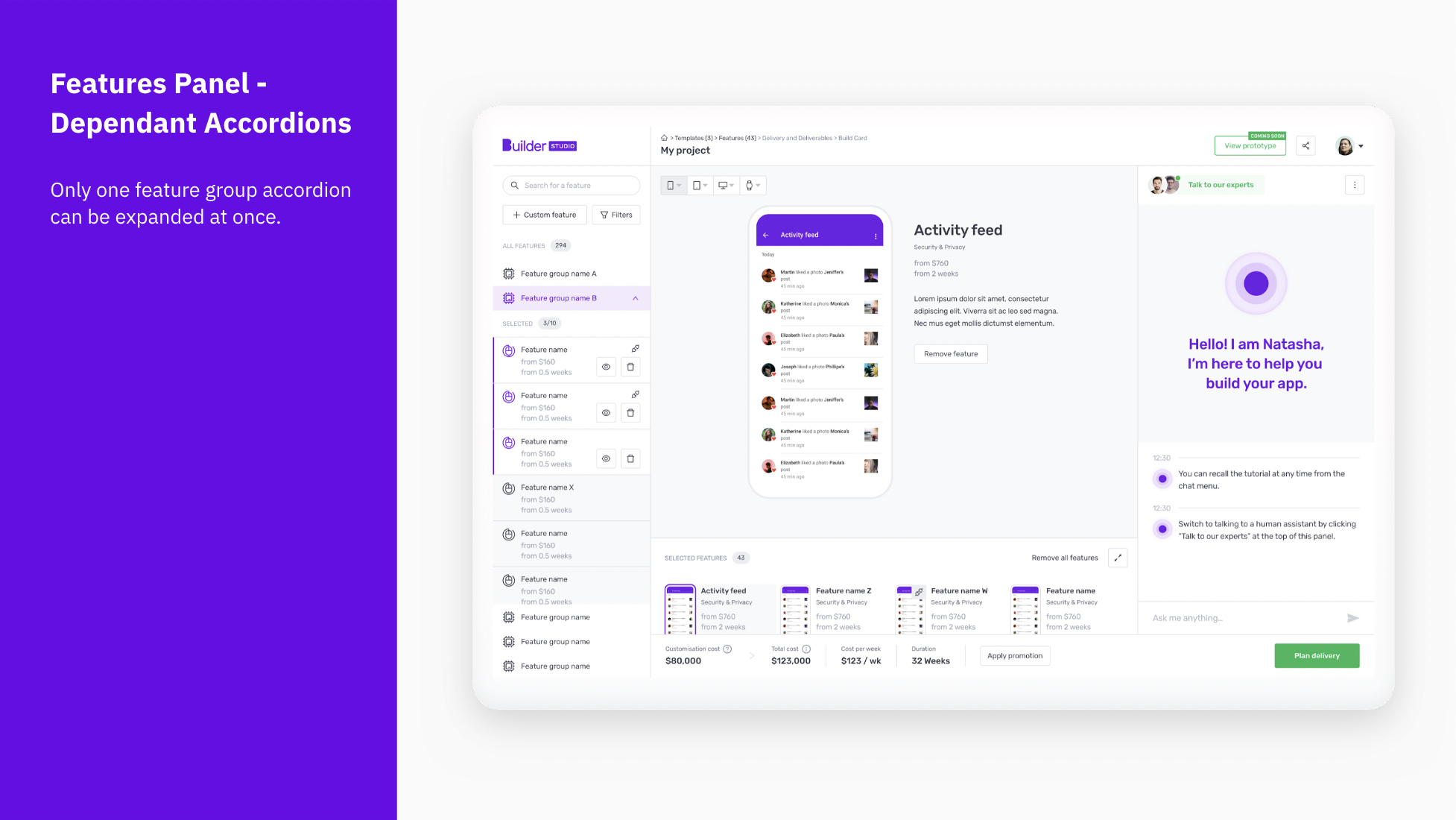Toggle visibility eye icon on second Feature name
The width and height of the screenshot is (1456, 820).
pos(607,413)
